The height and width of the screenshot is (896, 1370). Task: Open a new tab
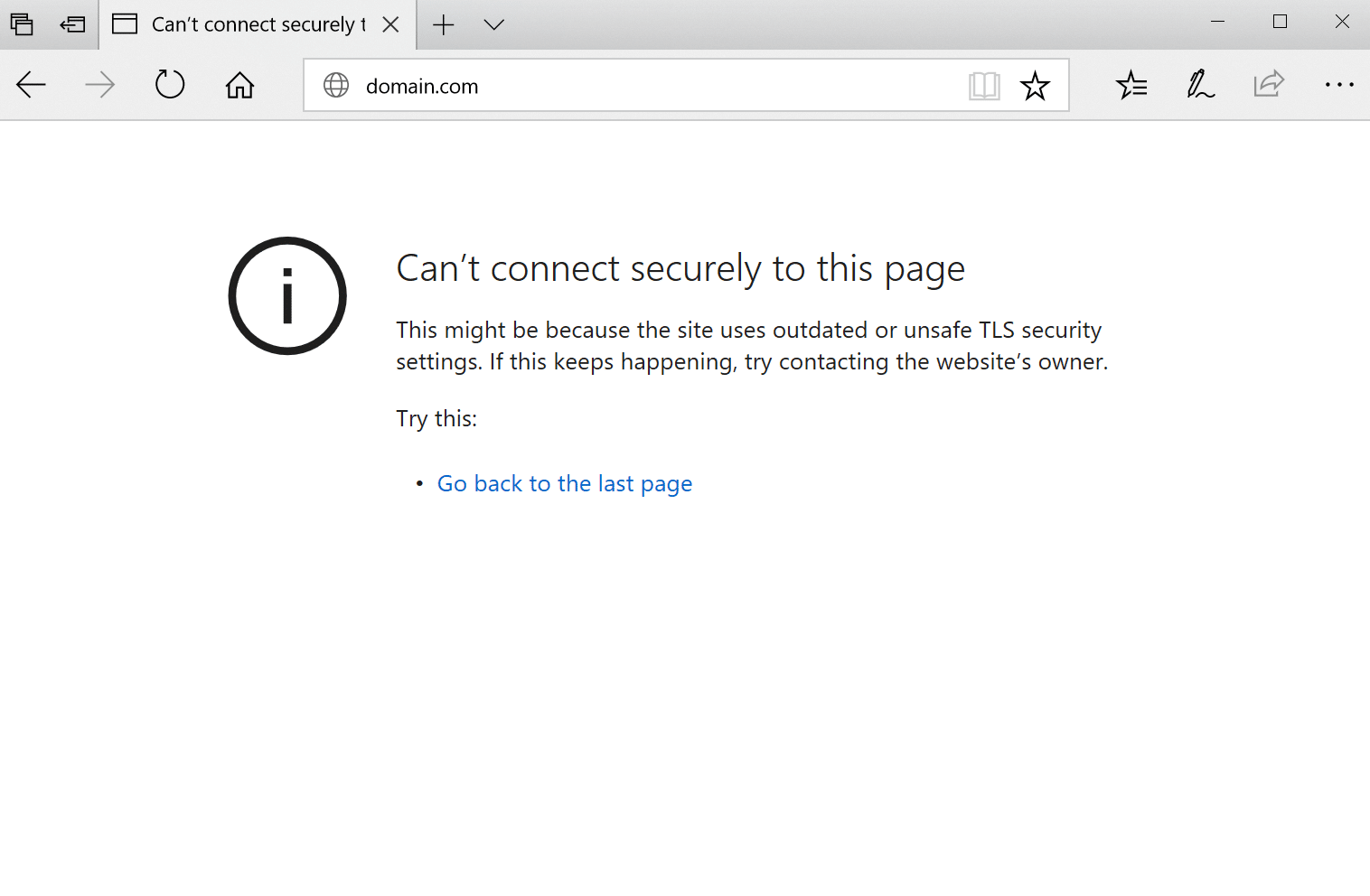point(443,25)
